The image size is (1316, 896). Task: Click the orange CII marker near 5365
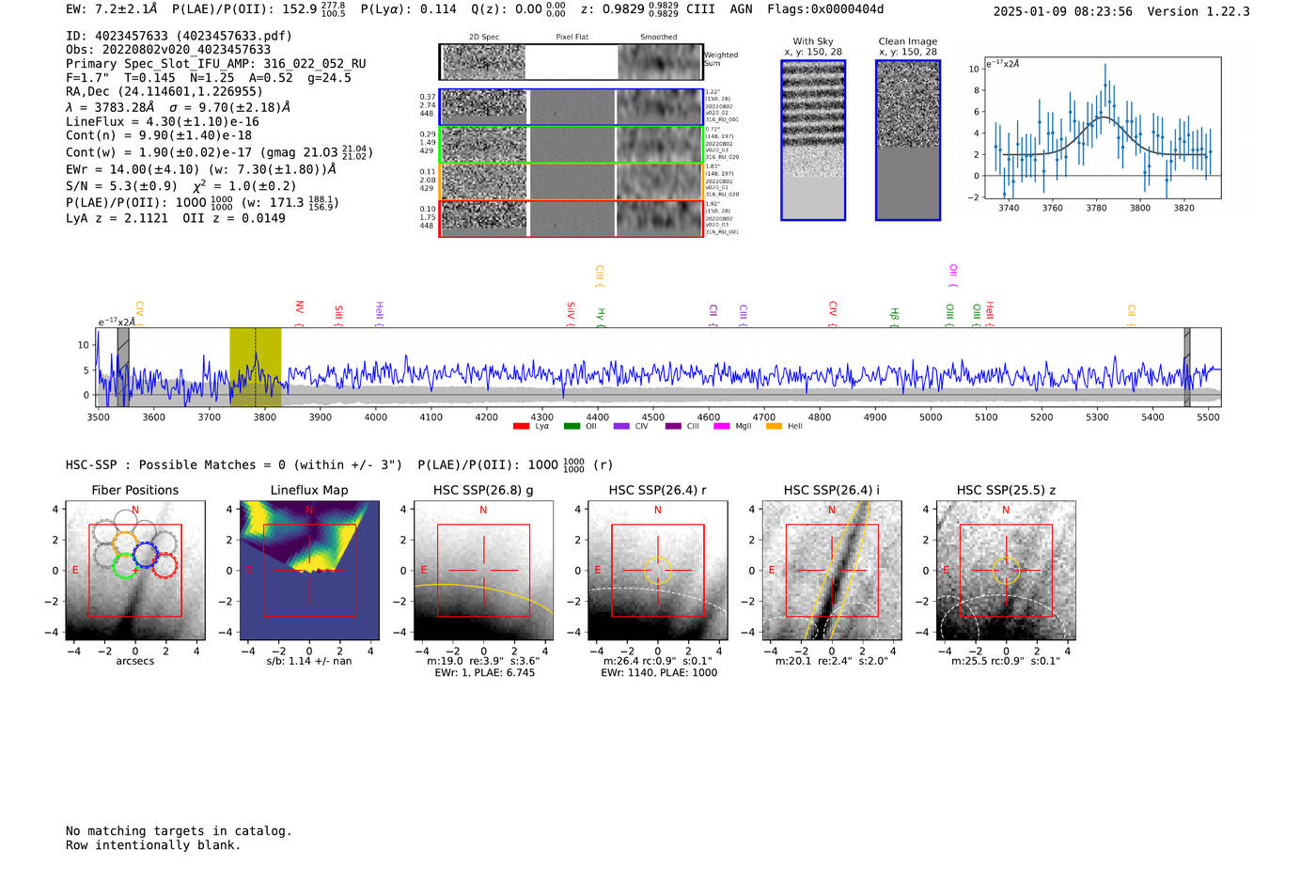tap(1132, 316)
